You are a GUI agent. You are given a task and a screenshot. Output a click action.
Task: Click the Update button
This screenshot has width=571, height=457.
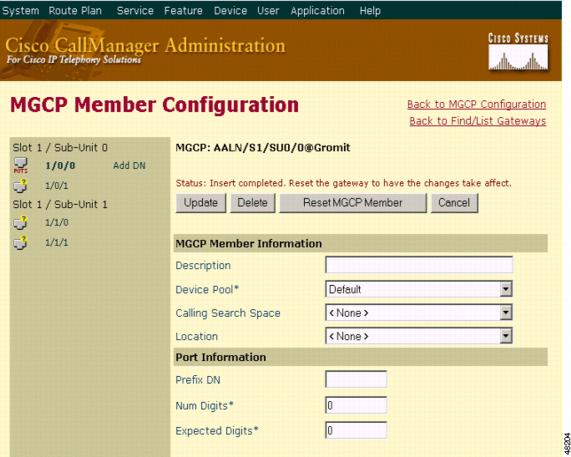201,203
